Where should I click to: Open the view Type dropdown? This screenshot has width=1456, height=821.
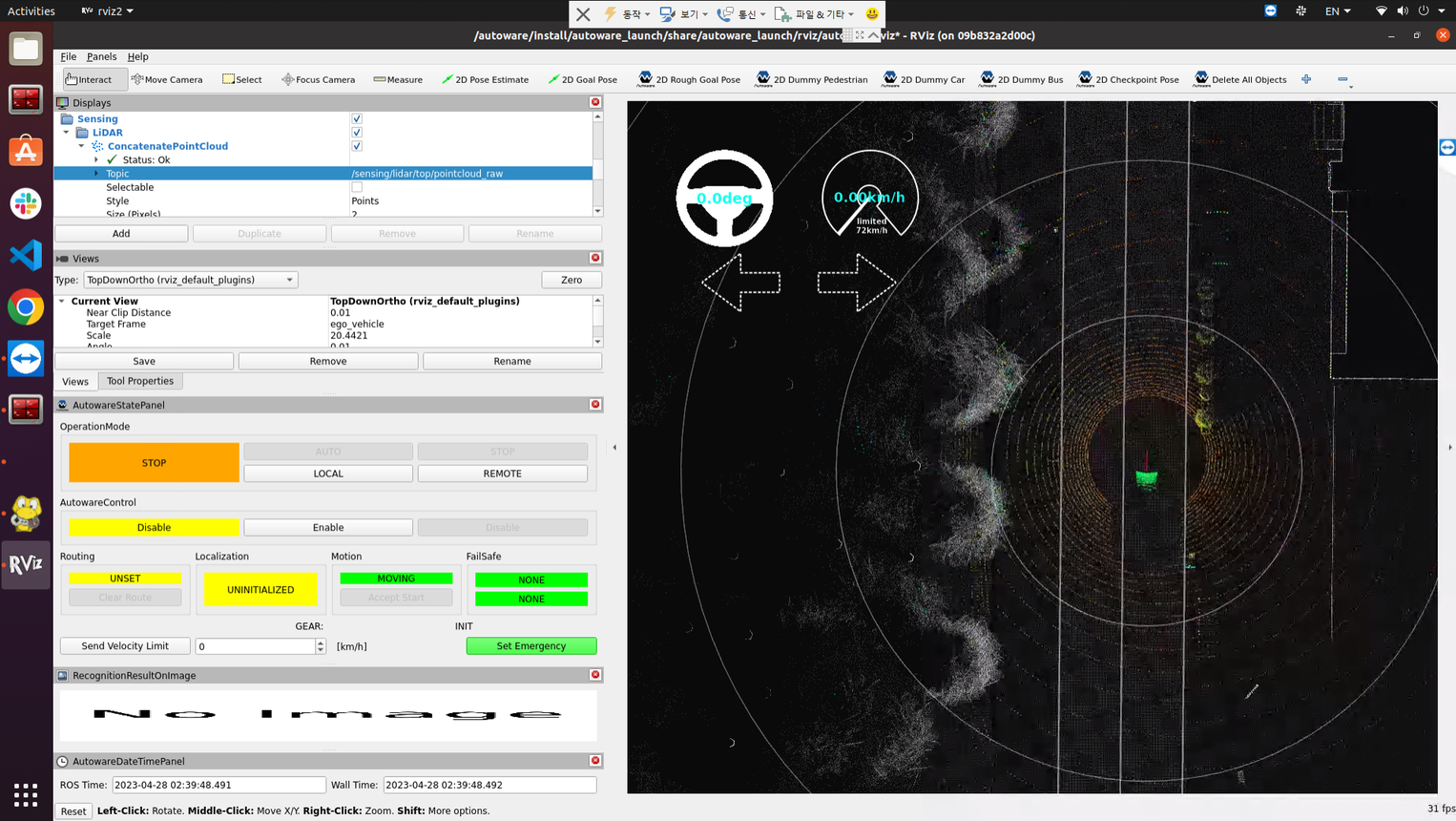click(191, 280)
